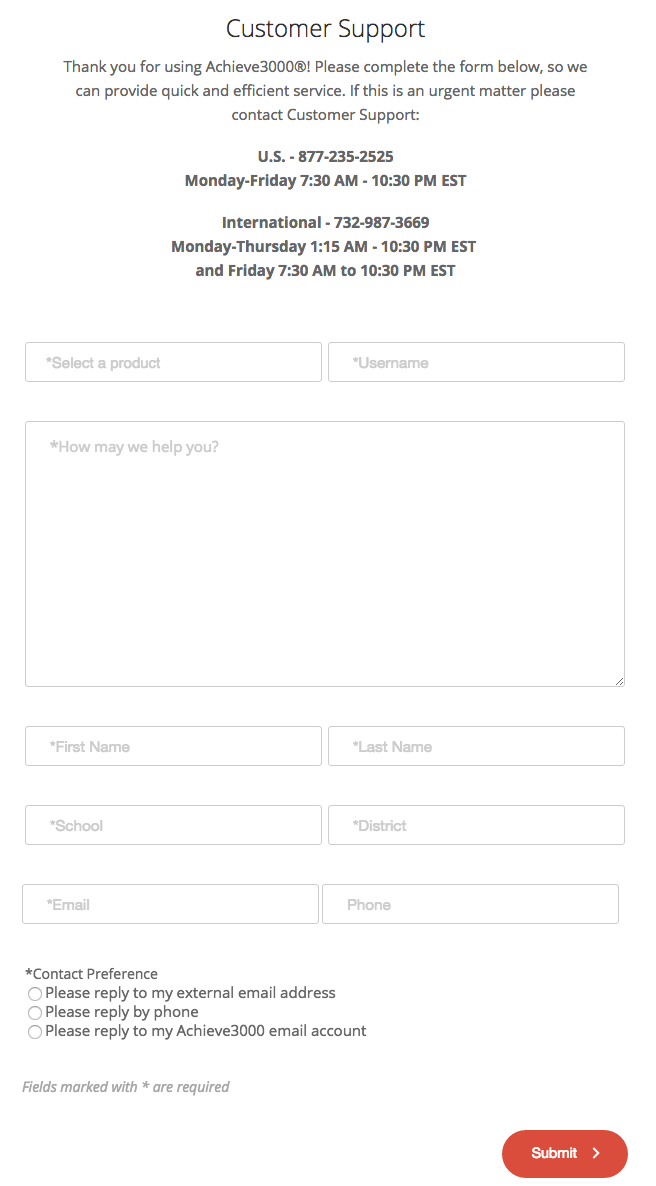Click the Last Name field

click(x=476, y=746)
